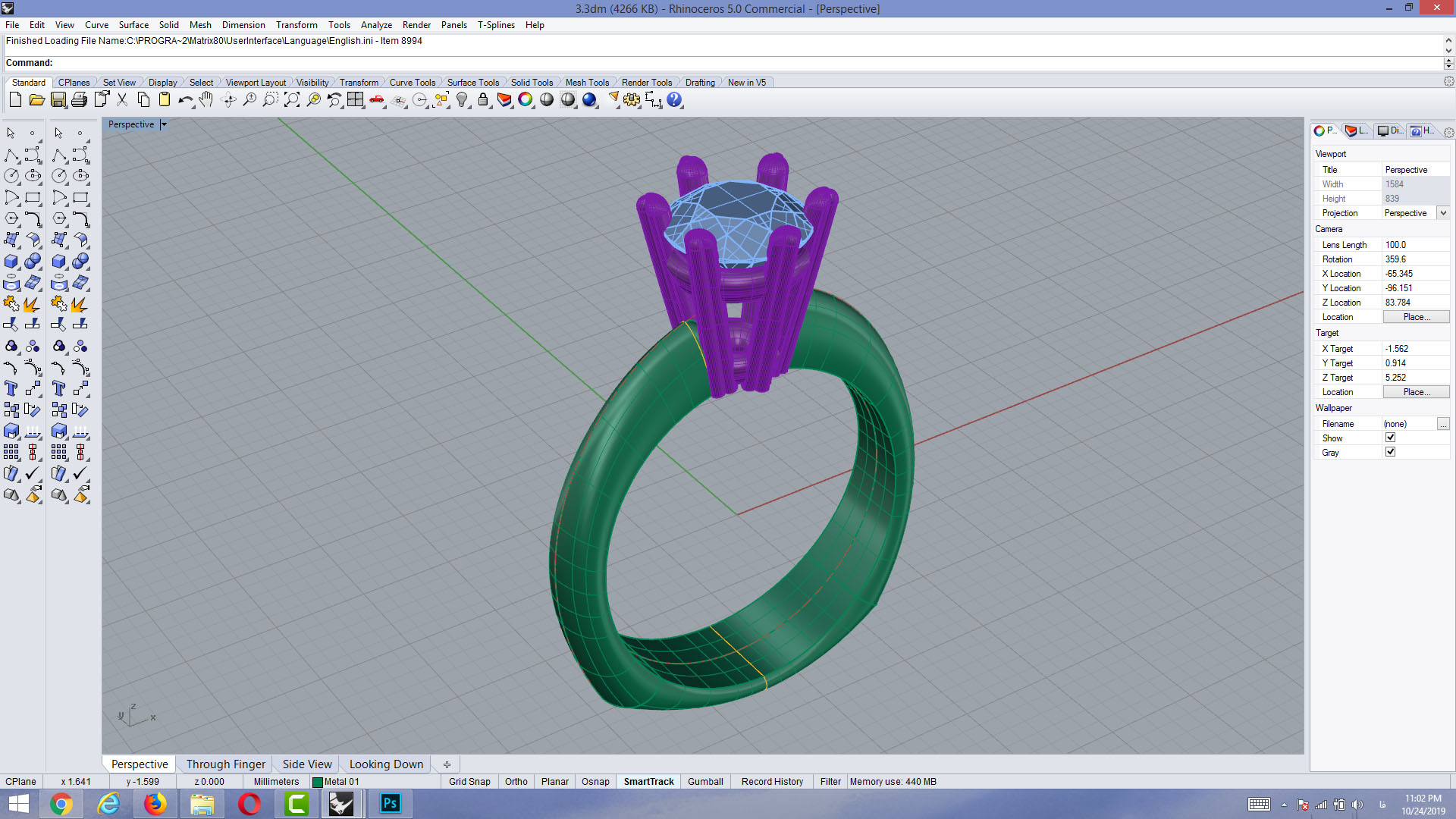Click the light bulb Hide objects icon
1456x819 pixels.
(462, 99)
